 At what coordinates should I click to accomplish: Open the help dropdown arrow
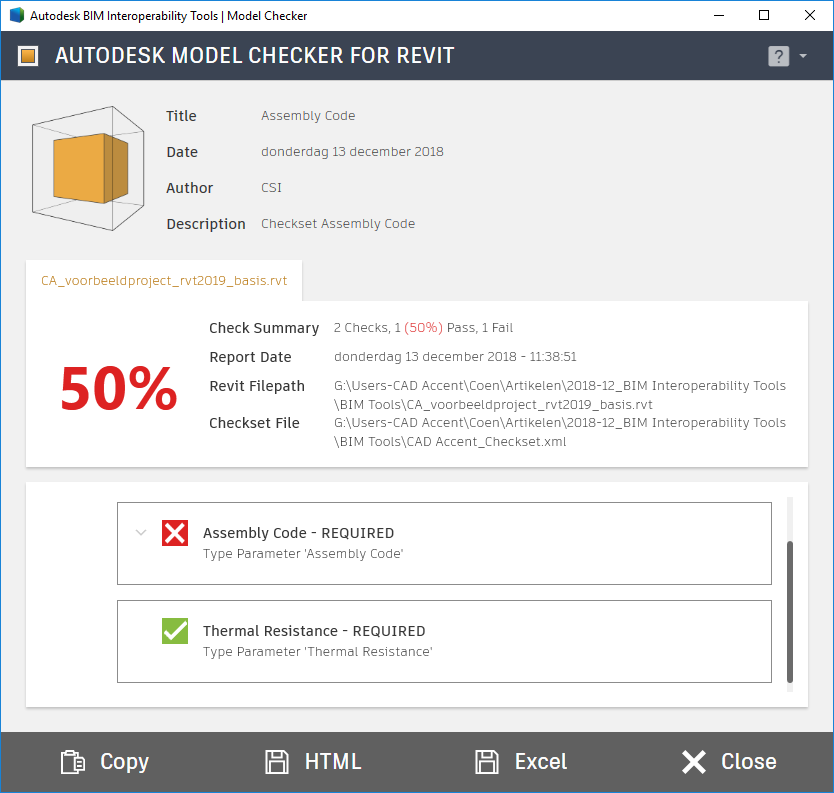803,56
